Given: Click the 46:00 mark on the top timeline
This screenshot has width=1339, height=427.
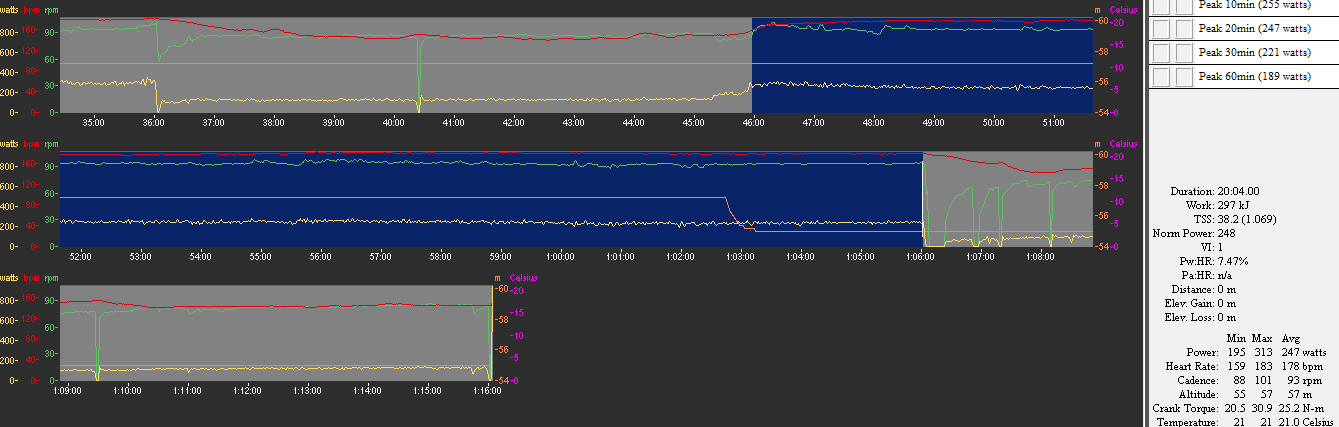Looking at the screenshot, I should click(x=753, y=122).
